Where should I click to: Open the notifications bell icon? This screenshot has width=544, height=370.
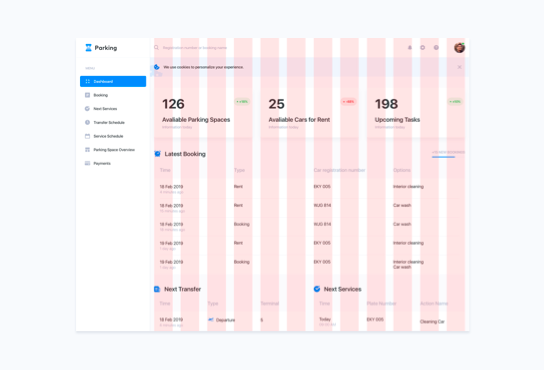(410, 48)
